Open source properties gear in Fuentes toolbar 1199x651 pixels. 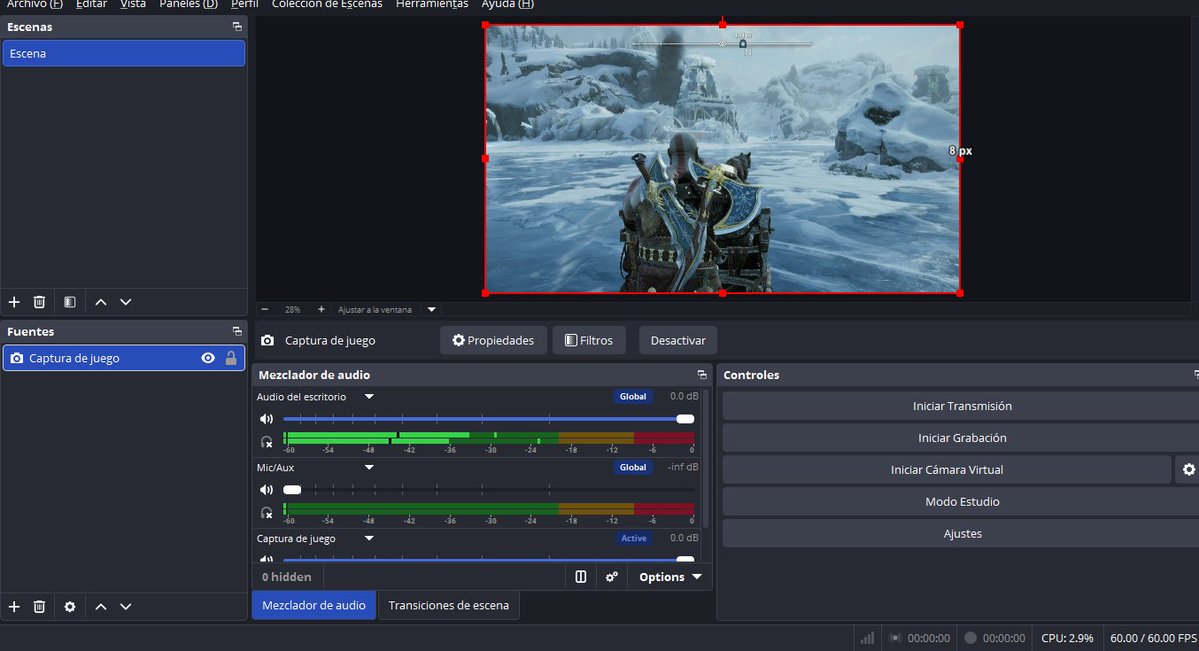[70, 607]
